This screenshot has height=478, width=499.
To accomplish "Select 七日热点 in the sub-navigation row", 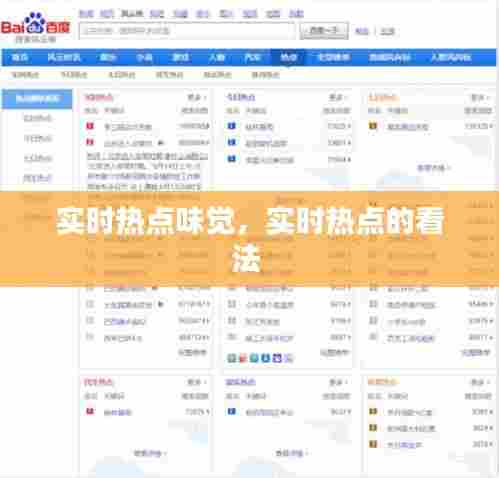I will point(122,75).
